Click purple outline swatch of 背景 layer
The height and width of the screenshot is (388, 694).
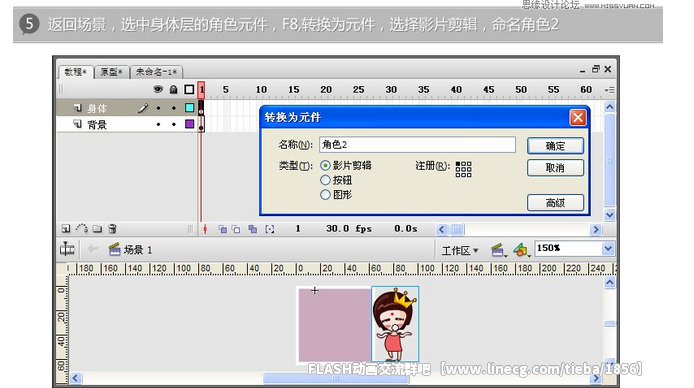tap(189, 124)
